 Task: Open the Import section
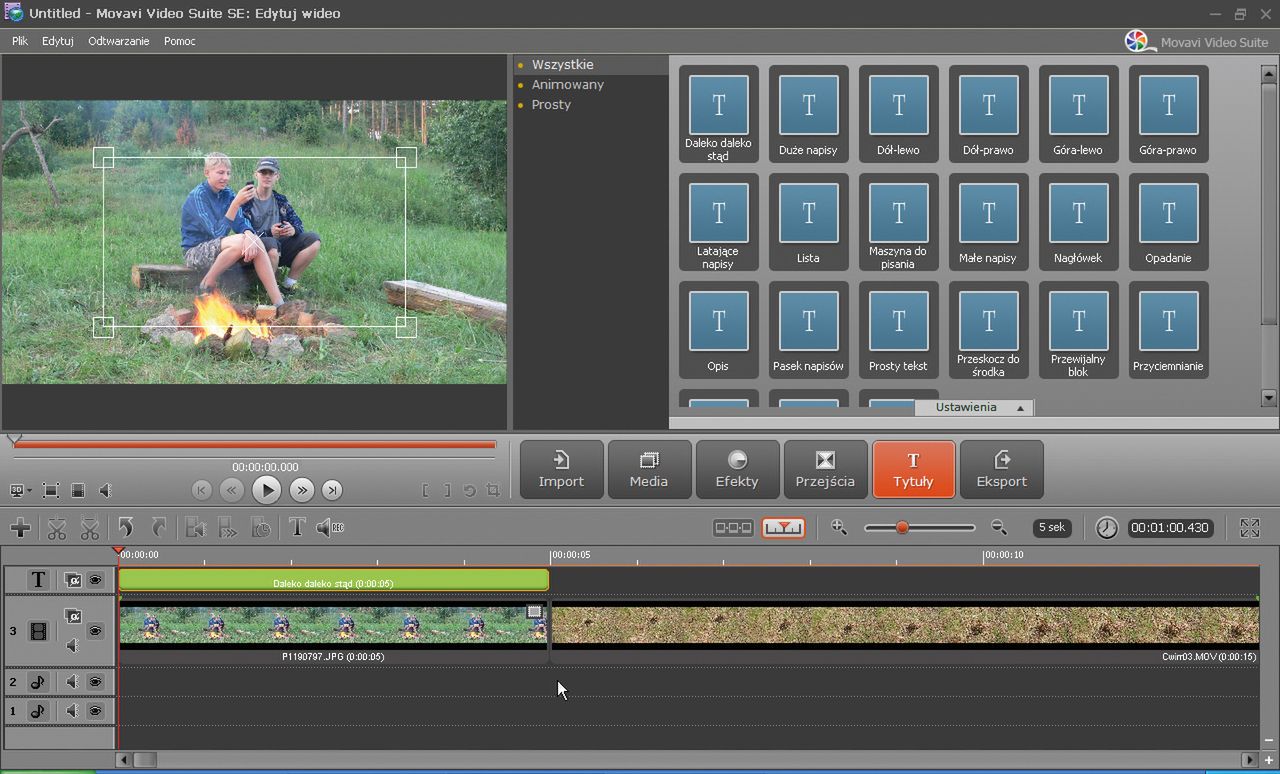(561, 470)
